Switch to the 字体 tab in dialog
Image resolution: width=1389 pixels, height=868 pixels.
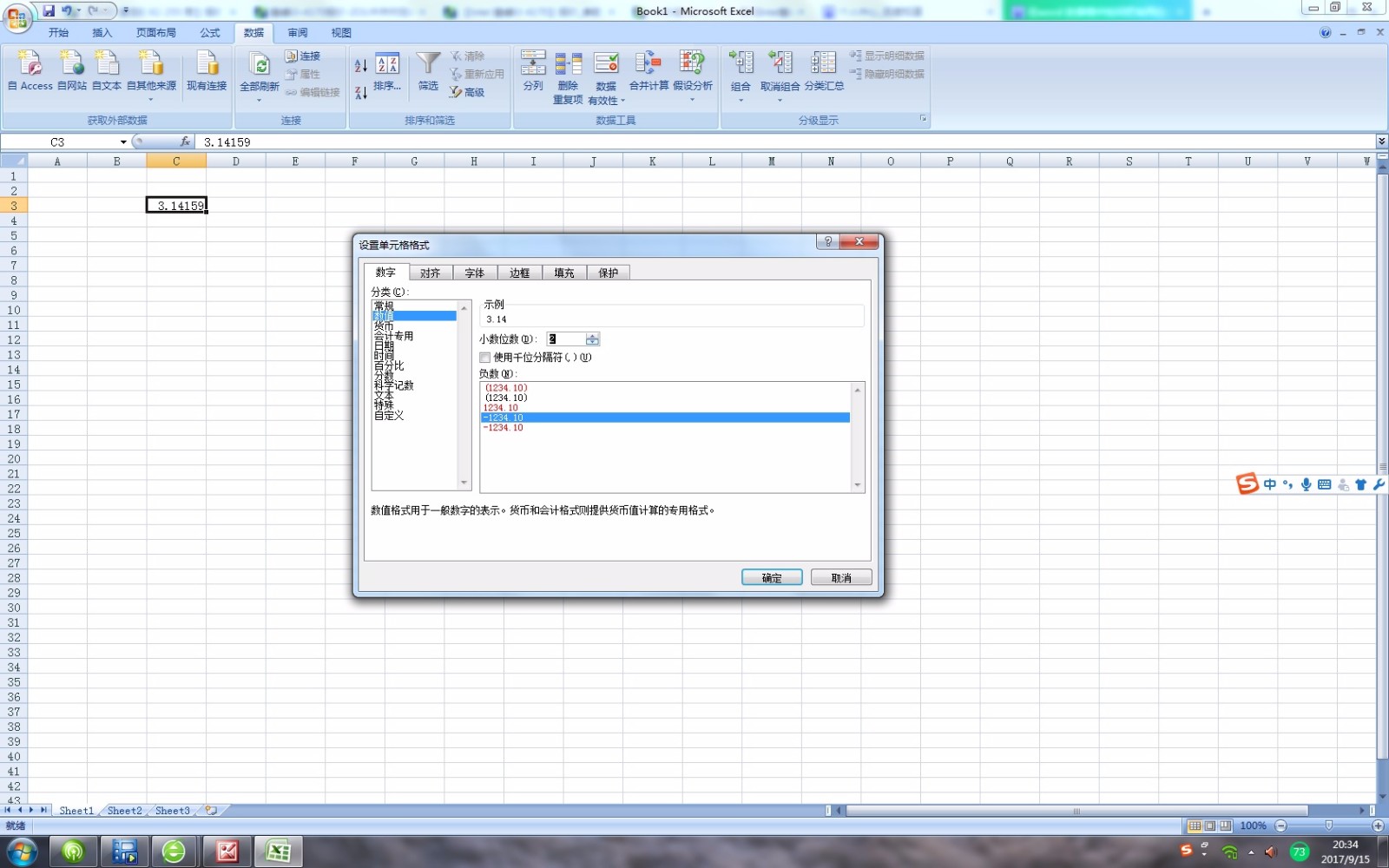coord(475,273)
